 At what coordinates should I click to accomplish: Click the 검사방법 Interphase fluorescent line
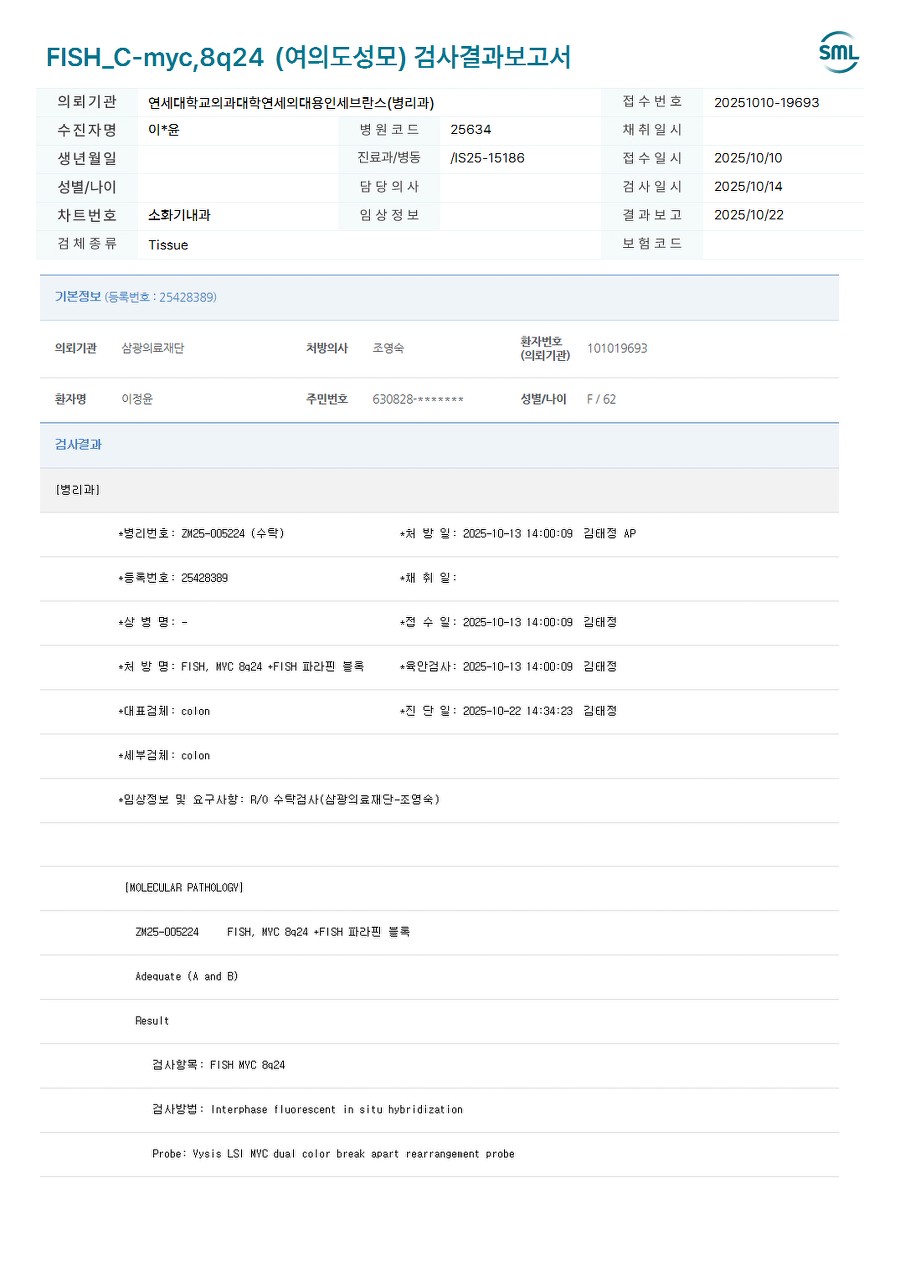click(308, 1109)
